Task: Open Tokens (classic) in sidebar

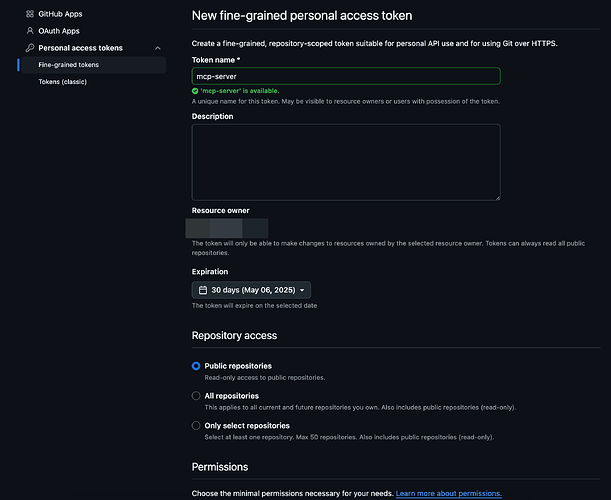Action: [x=62, y=82]
